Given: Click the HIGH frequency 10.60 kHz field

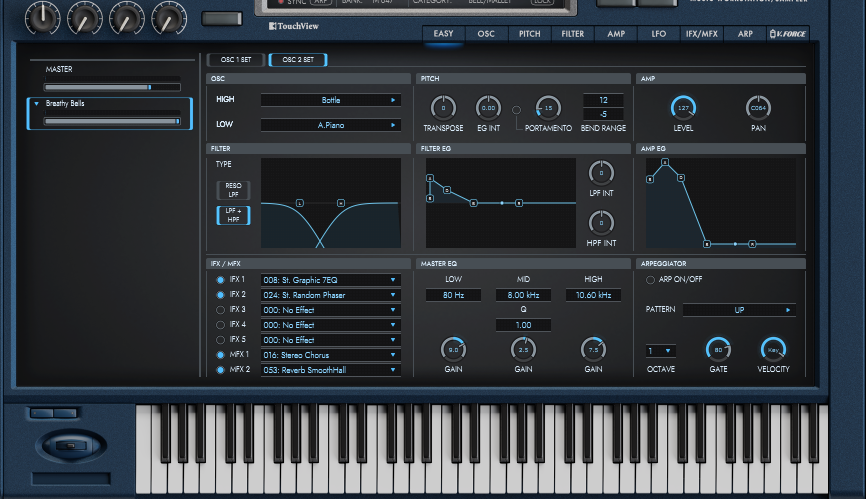Looking at the screenshot, I should coord(593,295).
